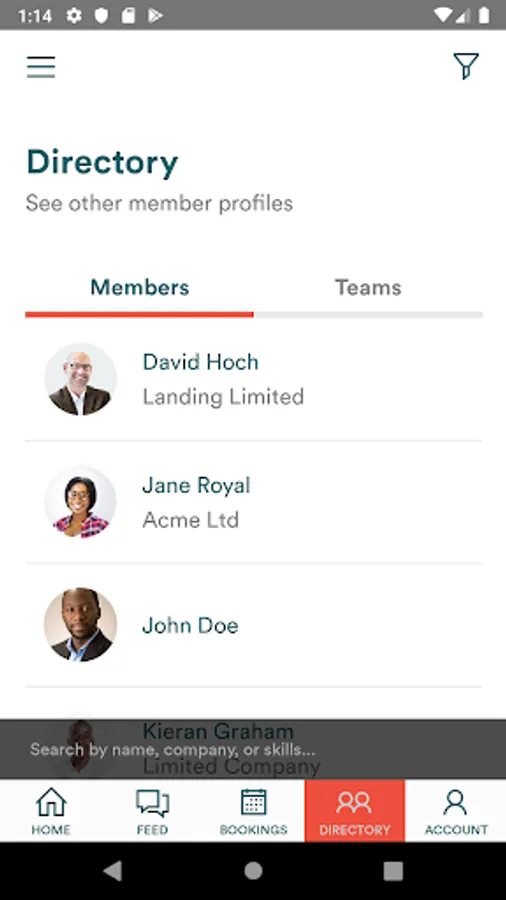Tap the Android home circle button

click(x=253, y=871)
